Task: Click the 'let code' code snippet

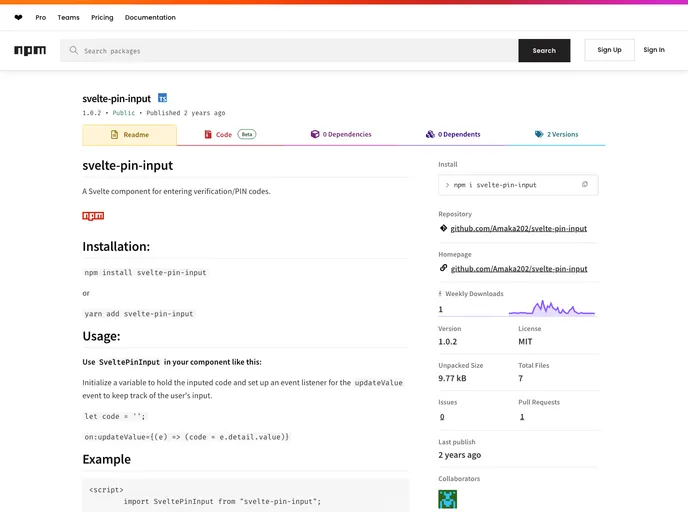Action: click(115, 416)
